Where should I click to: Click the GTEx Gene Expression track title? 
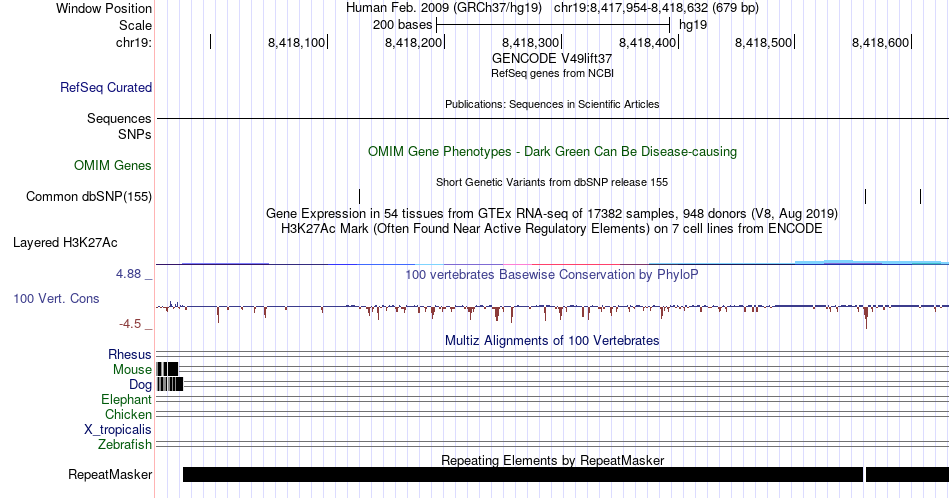tap(552, 213)
